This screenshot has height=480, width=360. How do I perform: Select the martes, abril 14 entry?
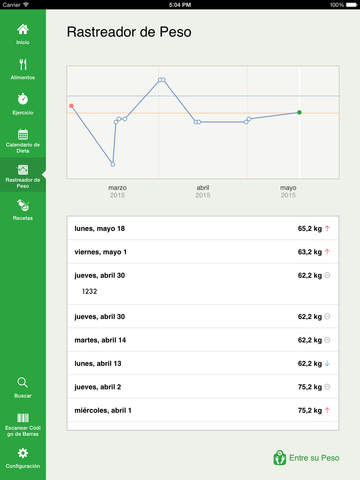click(x=203, y=340)
